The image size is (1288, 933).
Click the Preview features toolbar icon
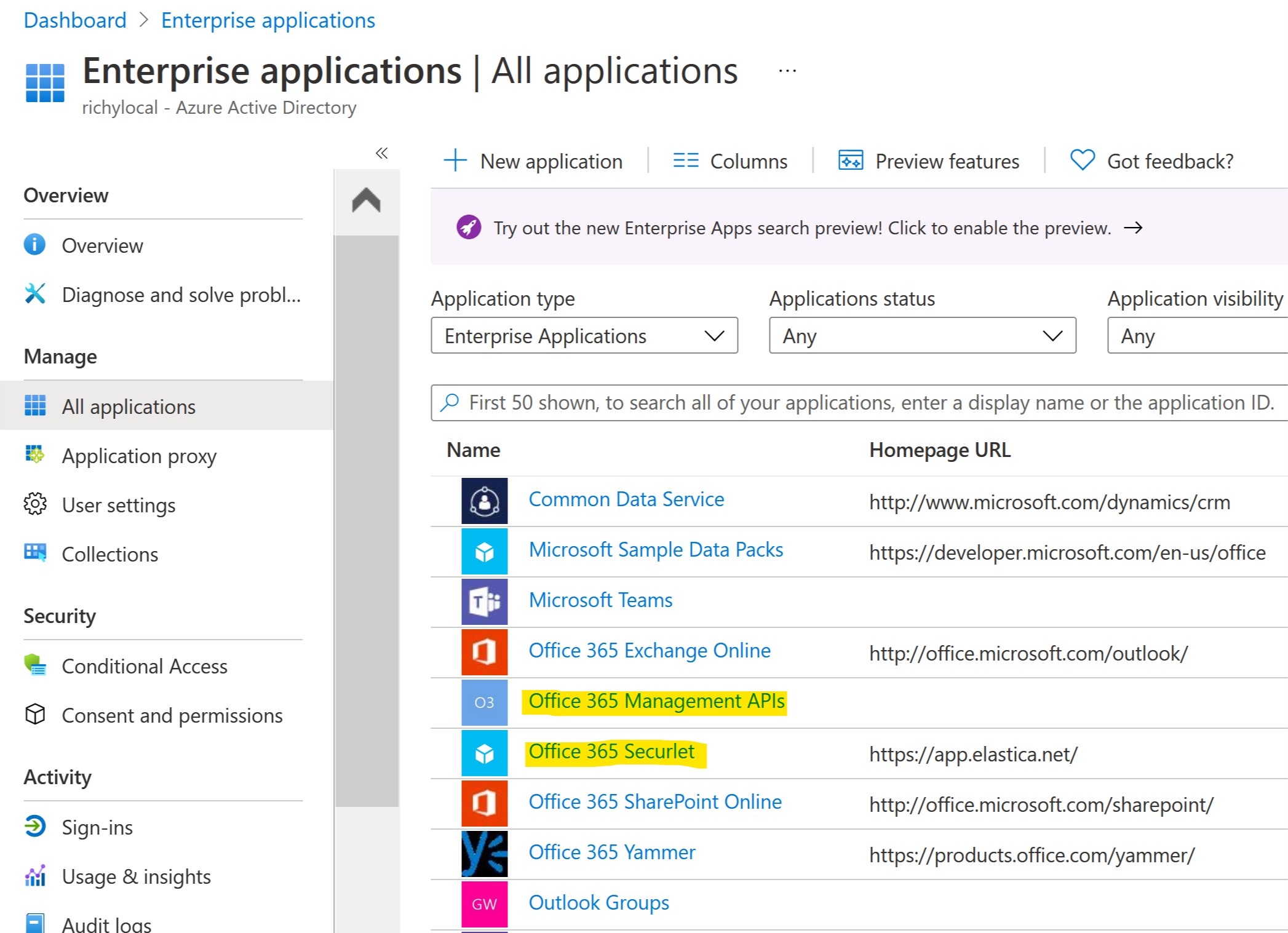click(x=851, y=161)
